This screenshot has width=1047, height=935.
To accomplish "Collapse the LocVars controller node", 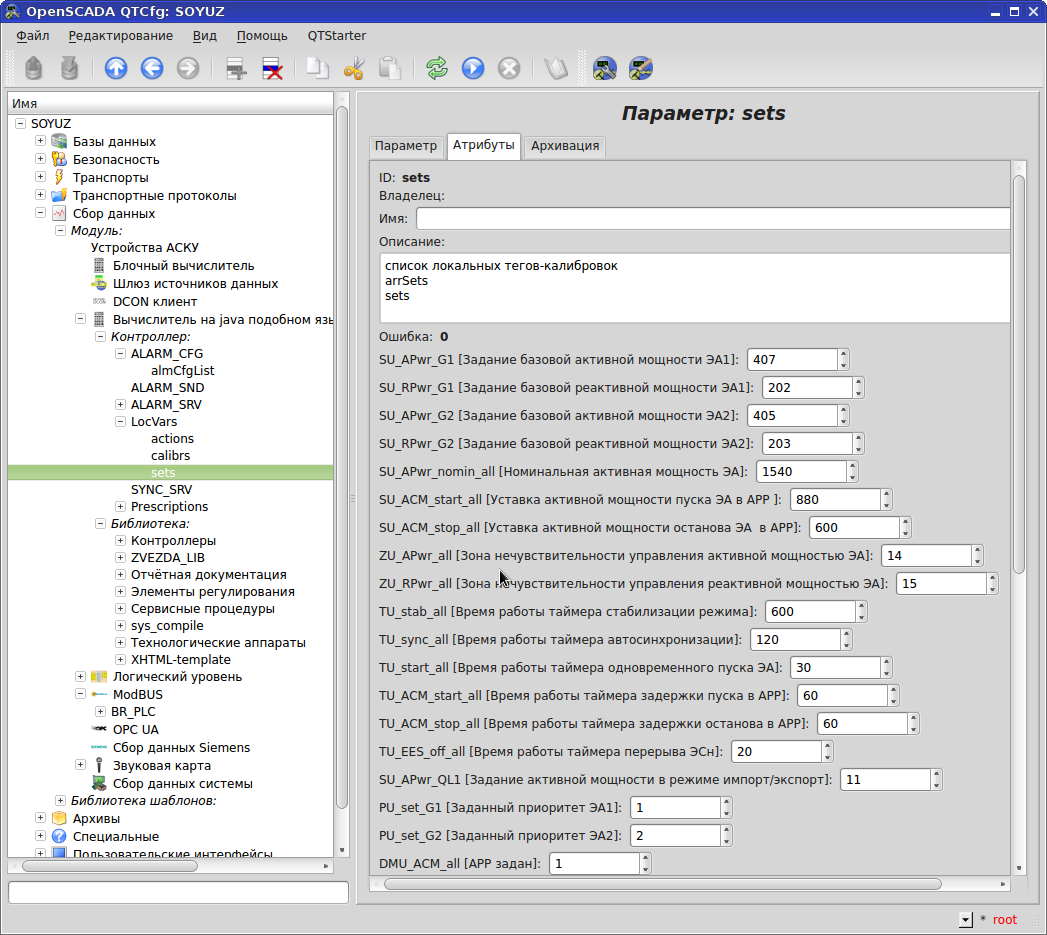I will point(120,421).
